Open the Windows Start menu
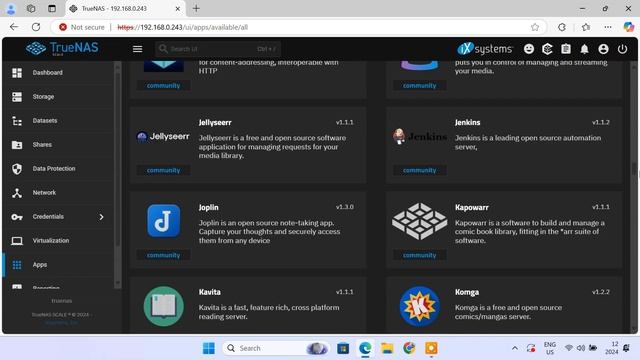This screenshot has height=360, width=640. tap(209, 348)
